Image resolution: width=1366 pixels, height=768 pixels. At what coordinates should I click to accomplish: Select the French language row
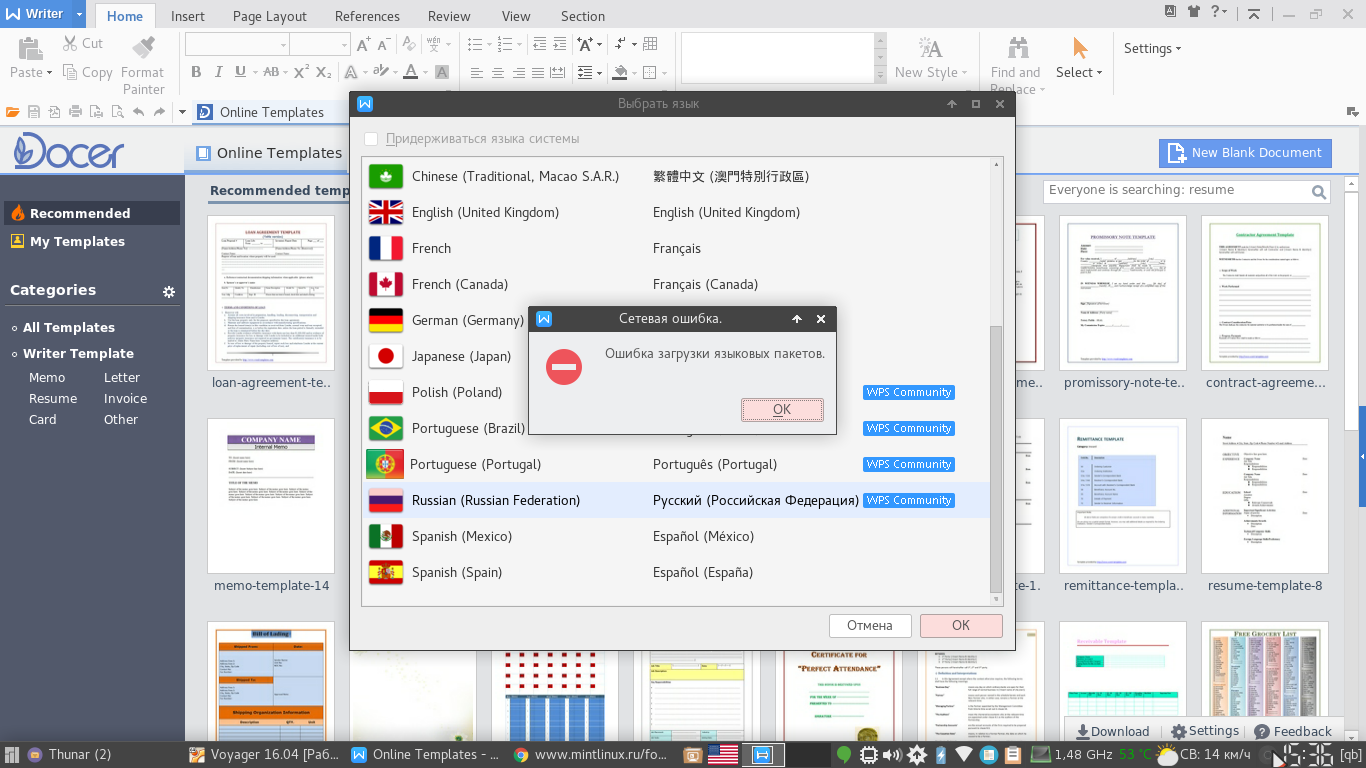(x=676, y=248)
